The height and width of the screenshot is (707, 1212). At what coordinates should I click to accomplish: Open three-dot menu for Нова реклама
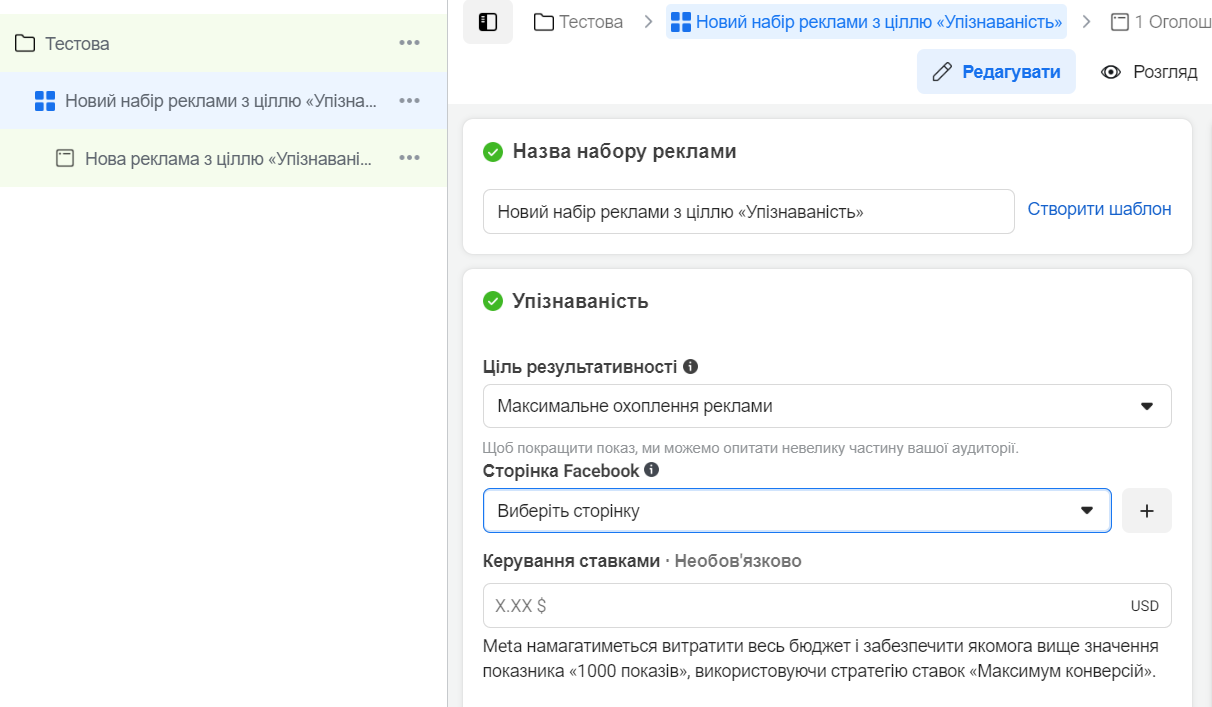(x=409, y=158)
